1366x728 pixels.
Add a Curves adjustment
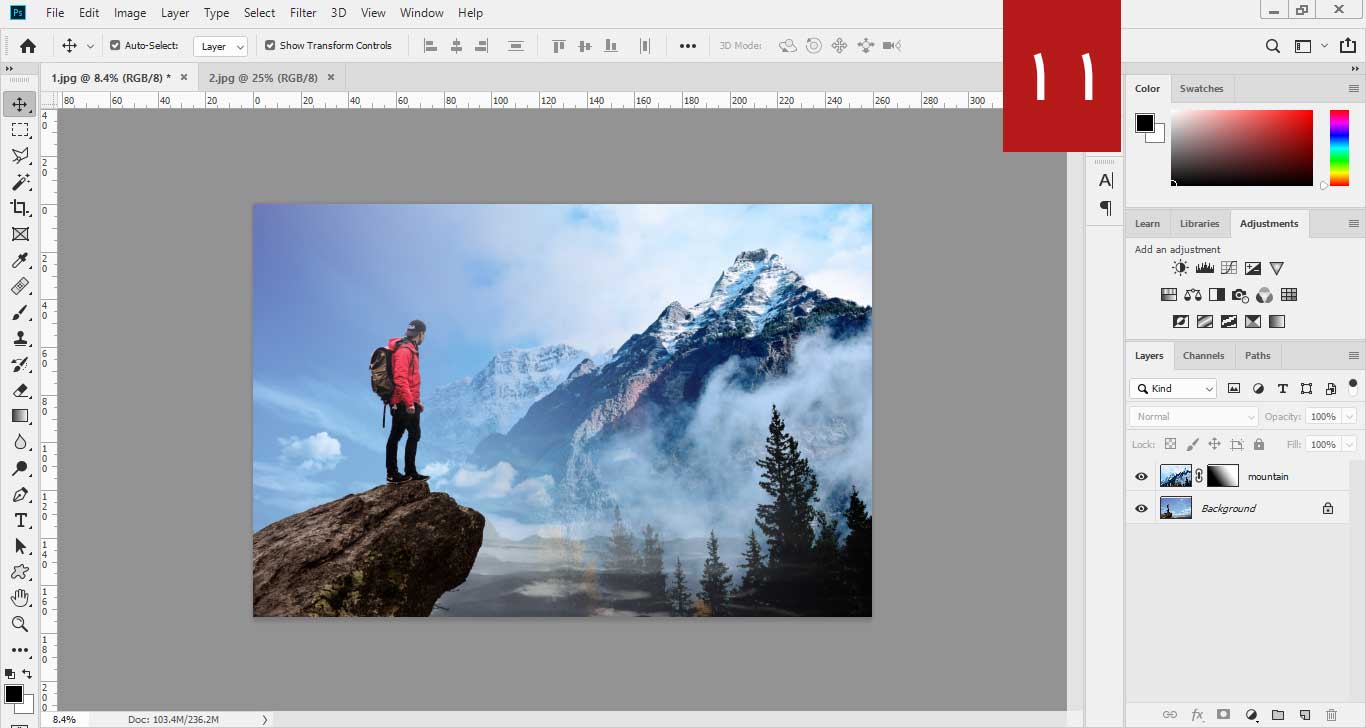coord(1228,268)
